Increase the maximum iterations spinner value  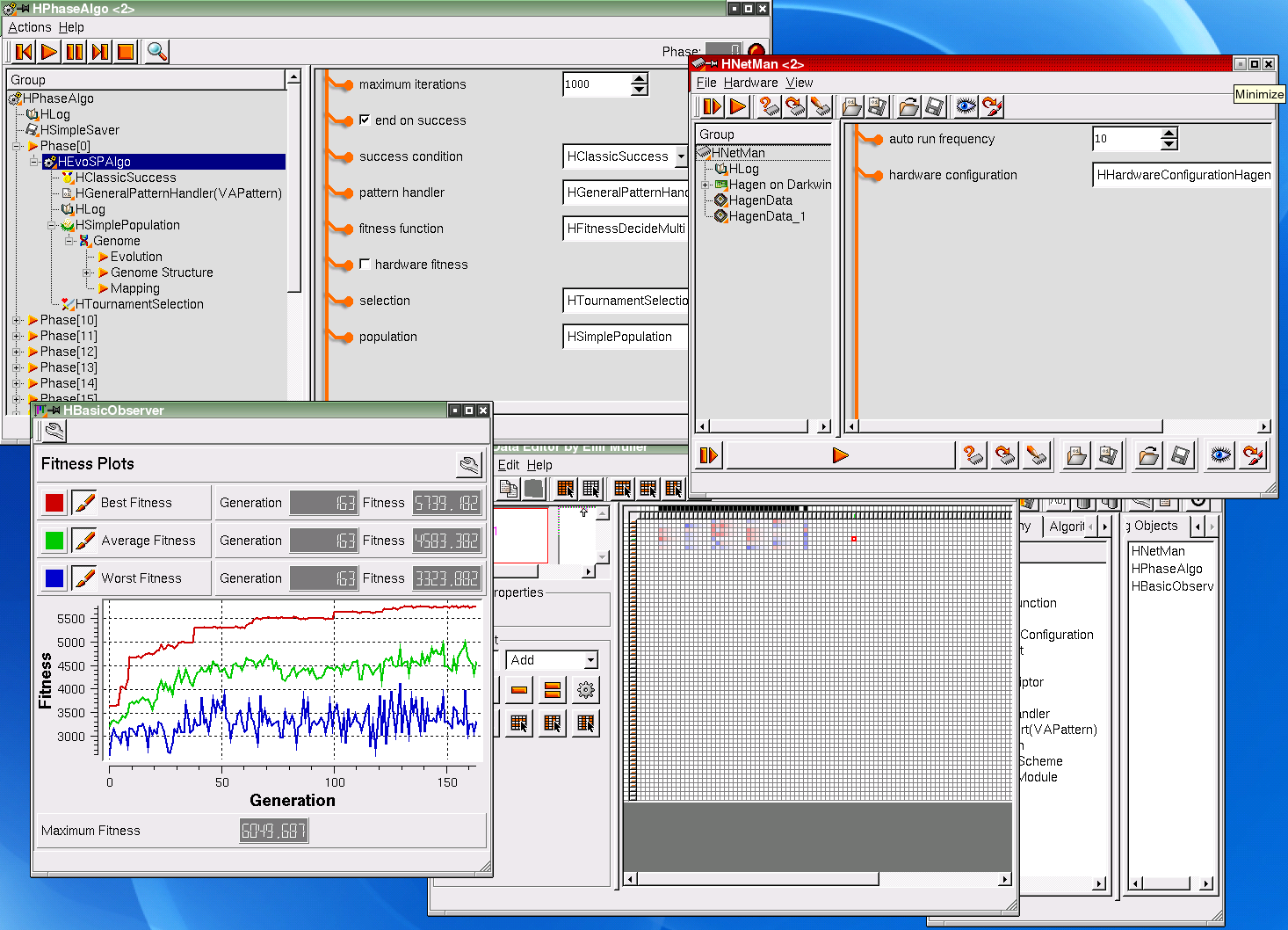(640, 79)
